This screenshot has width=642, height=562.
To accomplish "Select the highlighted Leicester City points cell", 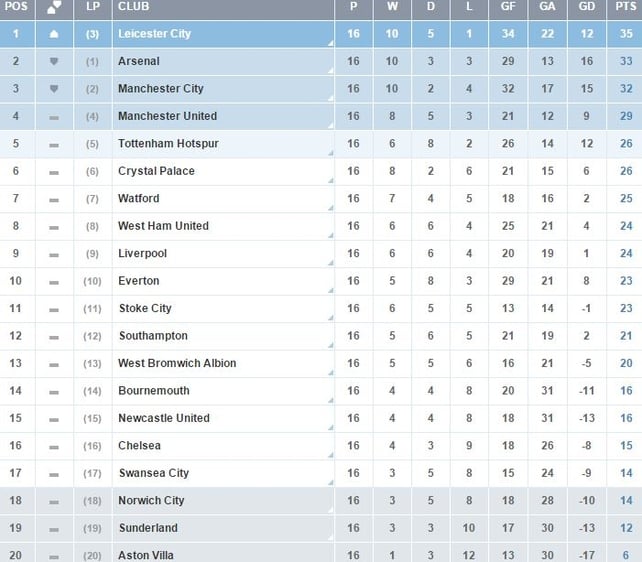I will pyautogui.click(x=625, y=34).
